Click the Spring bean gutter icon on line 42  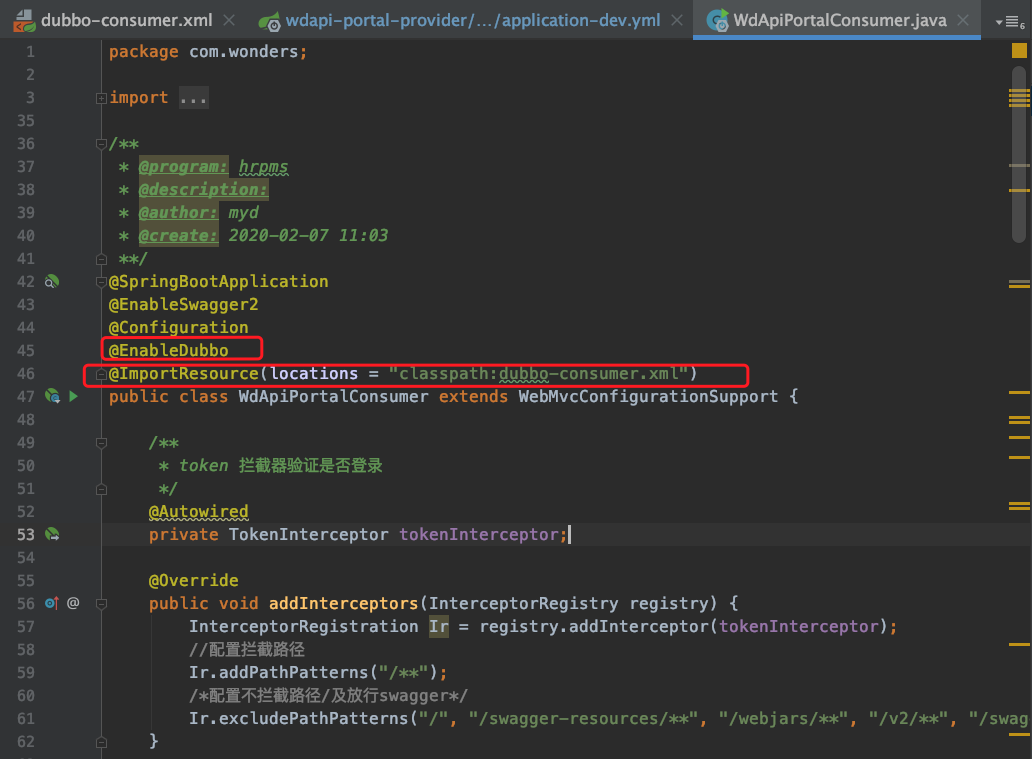coord(52,282)
